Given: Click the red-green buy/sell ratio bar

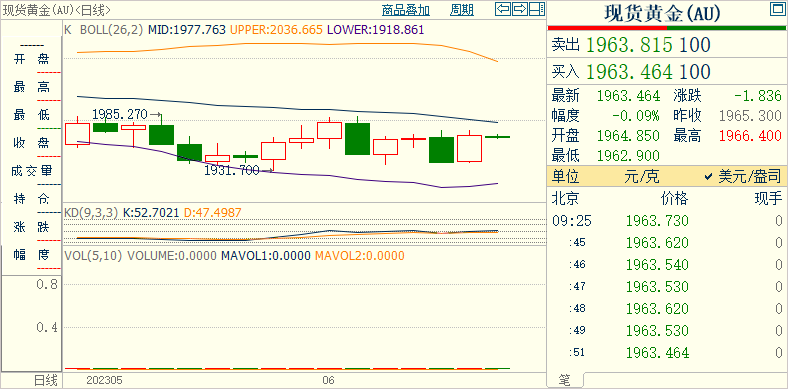Looking at the screenshot, I should pyautogui.click(x=667, y=28).
